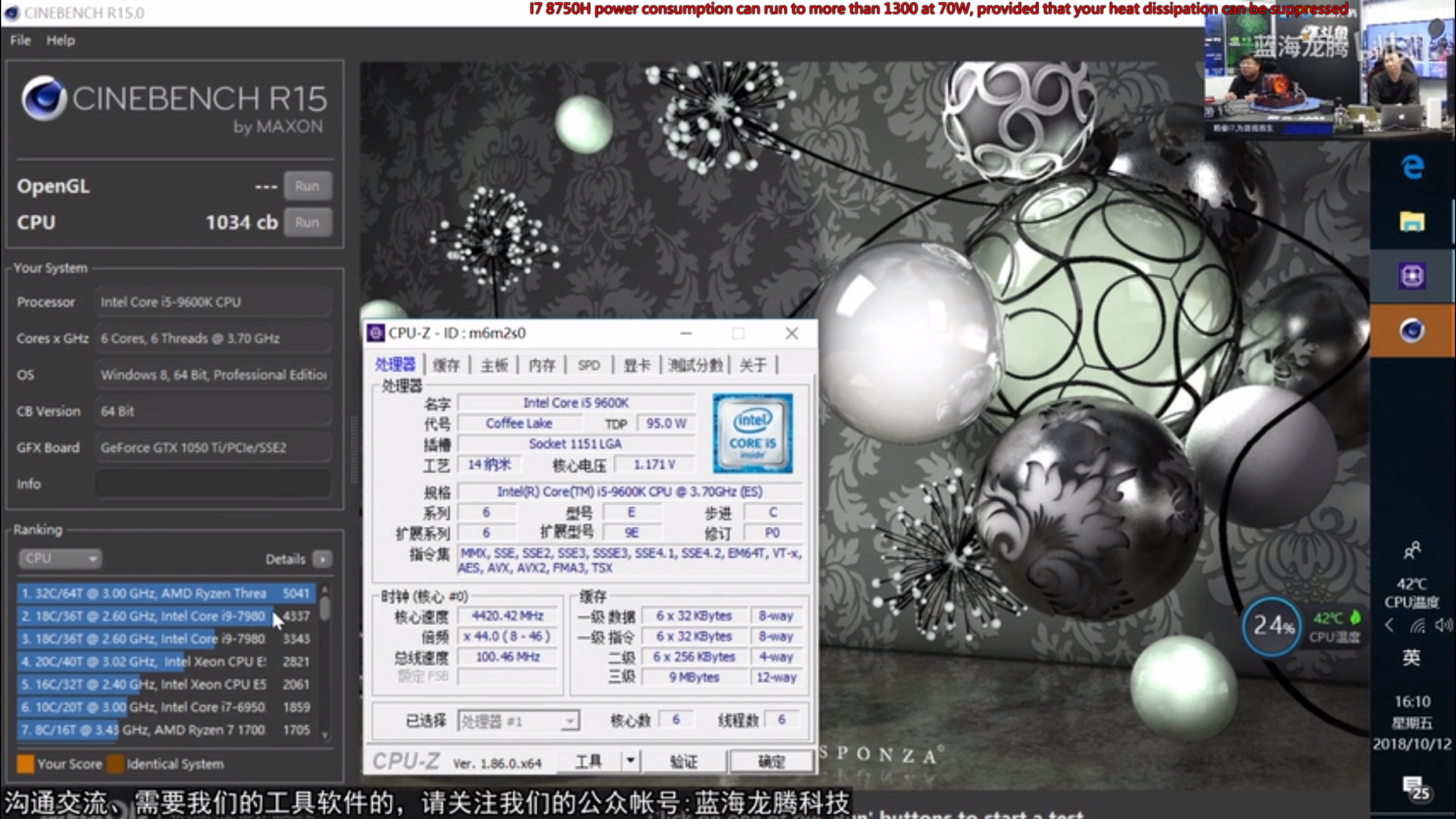Run the CPU benchmark in Cinebench

307,222
